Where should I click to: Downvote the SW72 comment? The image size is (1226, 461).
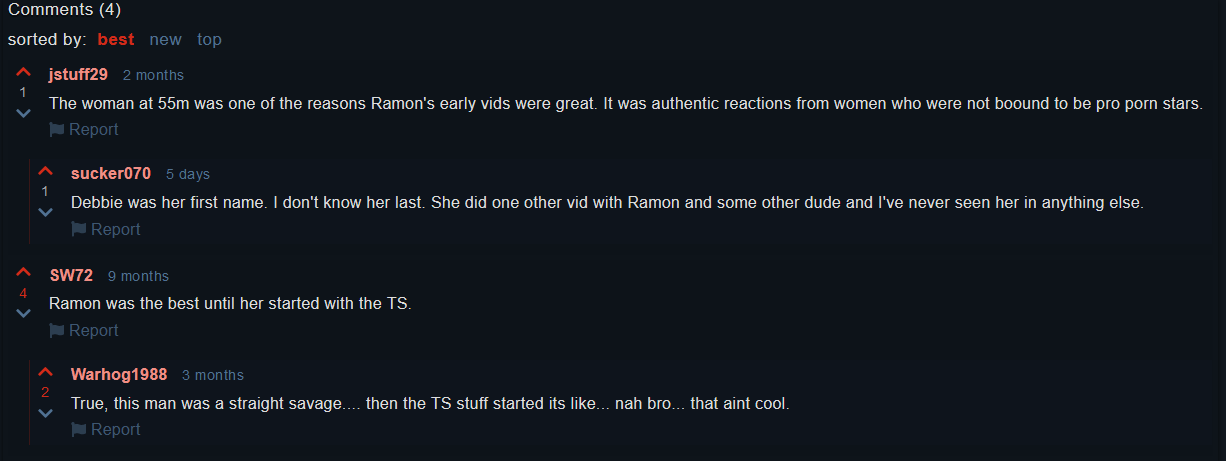(23, 313)
